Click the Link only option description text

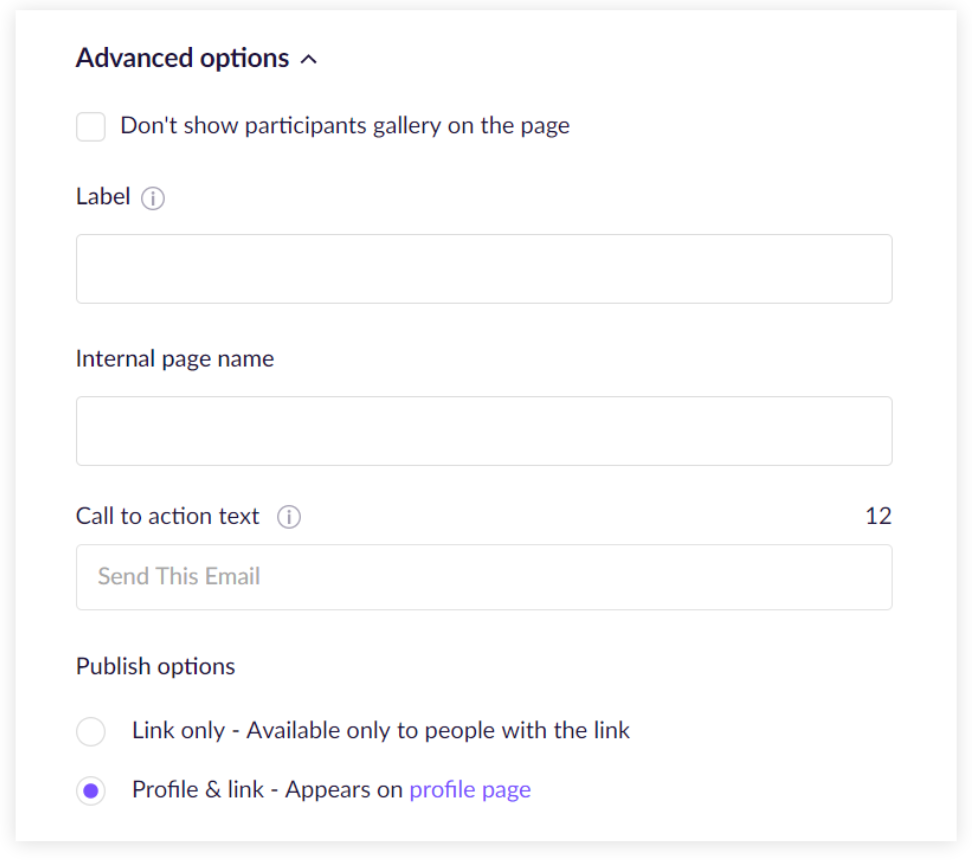click(381, 731)
